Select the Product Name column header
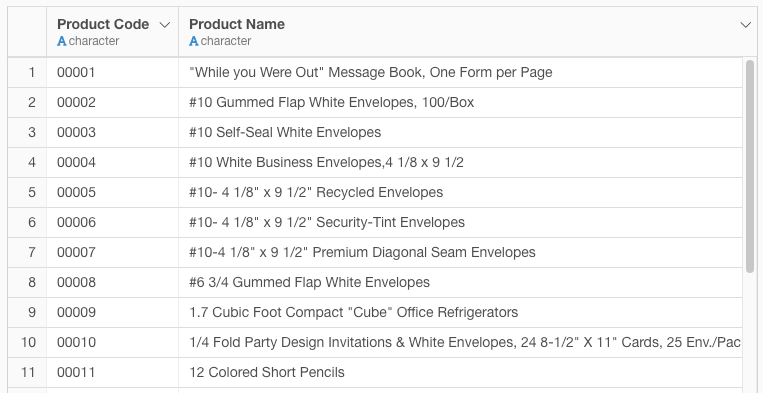This screenshot has height=393, width=763. tap(468, 32)
